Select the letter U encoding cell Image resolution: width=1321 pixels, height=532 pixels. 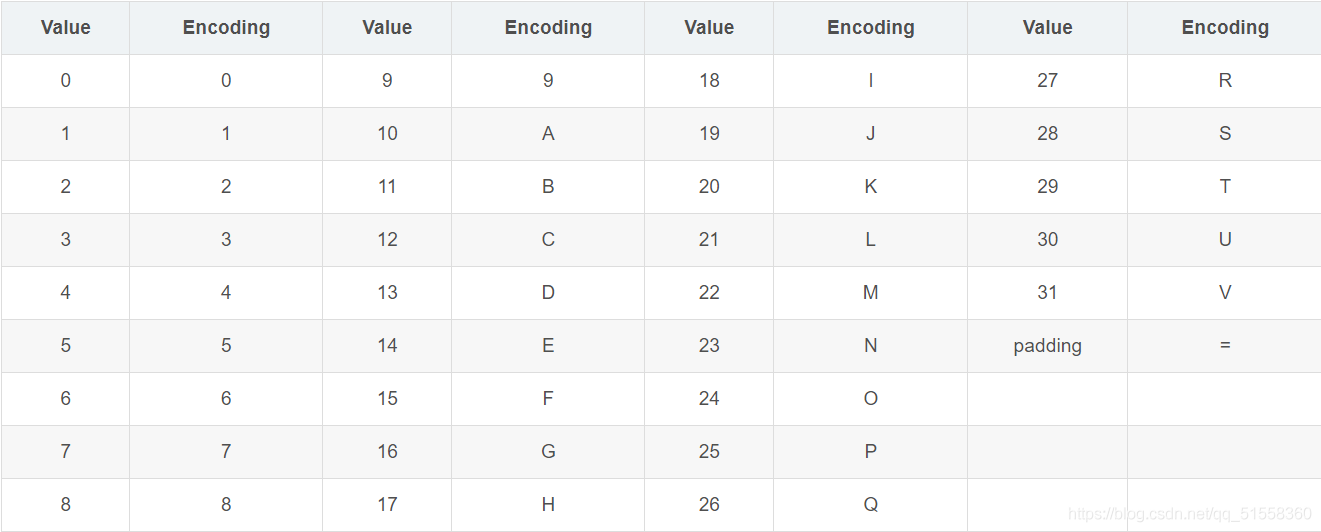click(x=1225, y=240)
